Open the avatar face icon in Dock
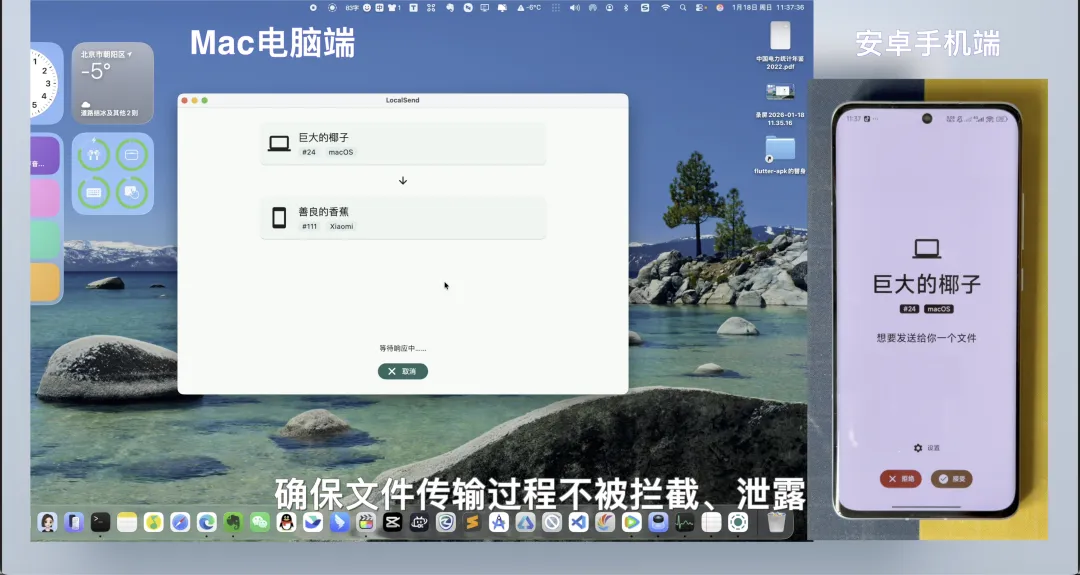The height and width of the screenshot is (575, 1080). pyautogui.click(x=48, y=523)
